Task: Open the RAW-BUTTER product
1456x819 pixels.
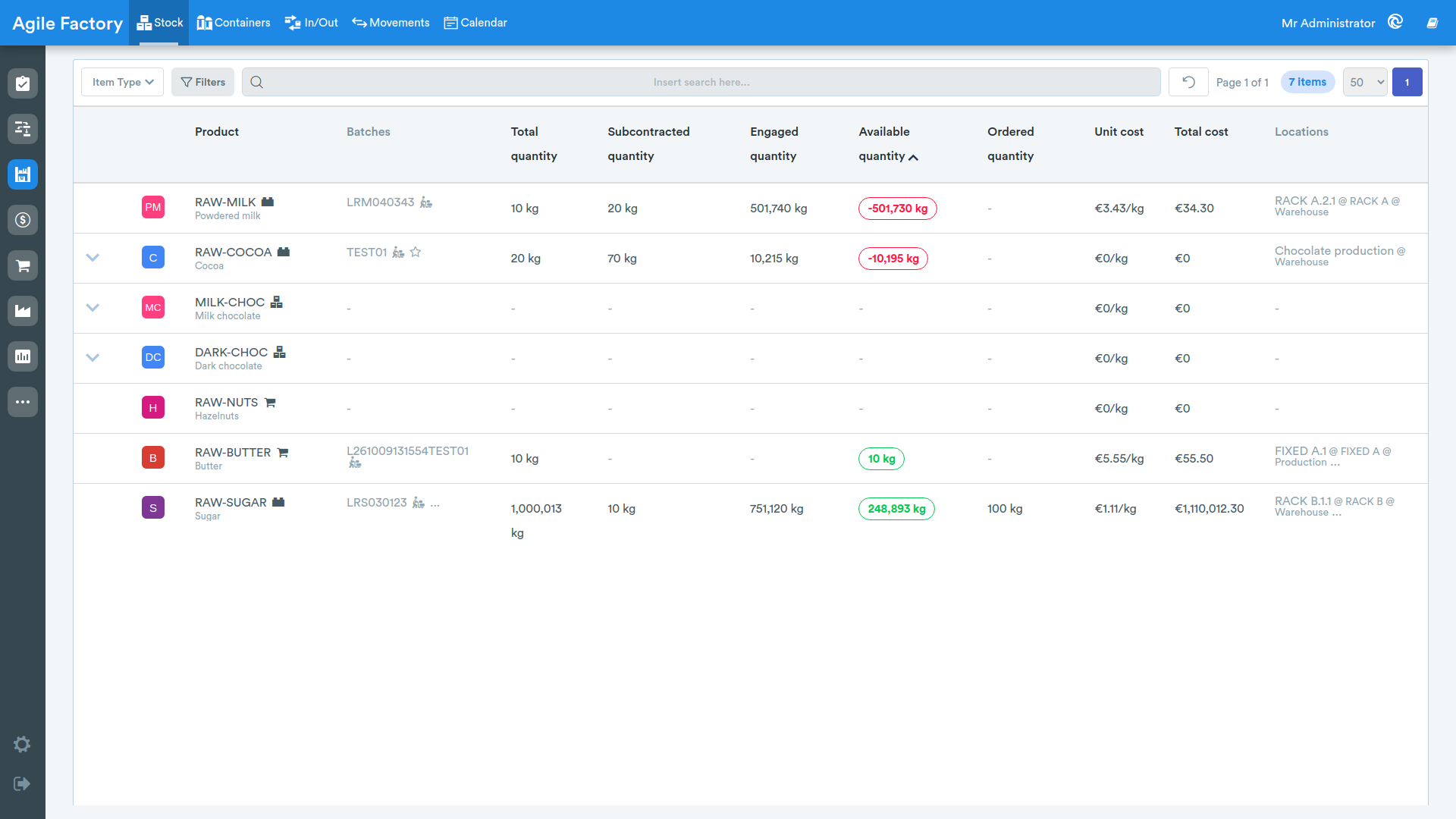Action: click(233, 453)
